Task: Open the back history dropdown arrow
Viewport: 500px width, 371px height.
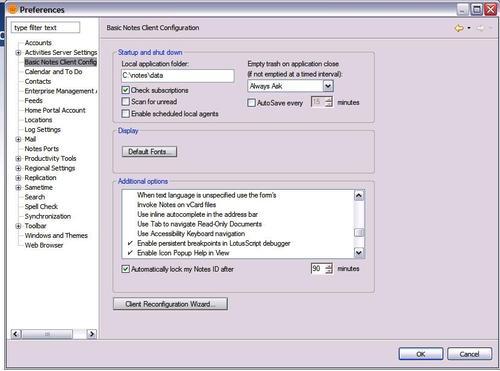Action: [x=469, y=28]
